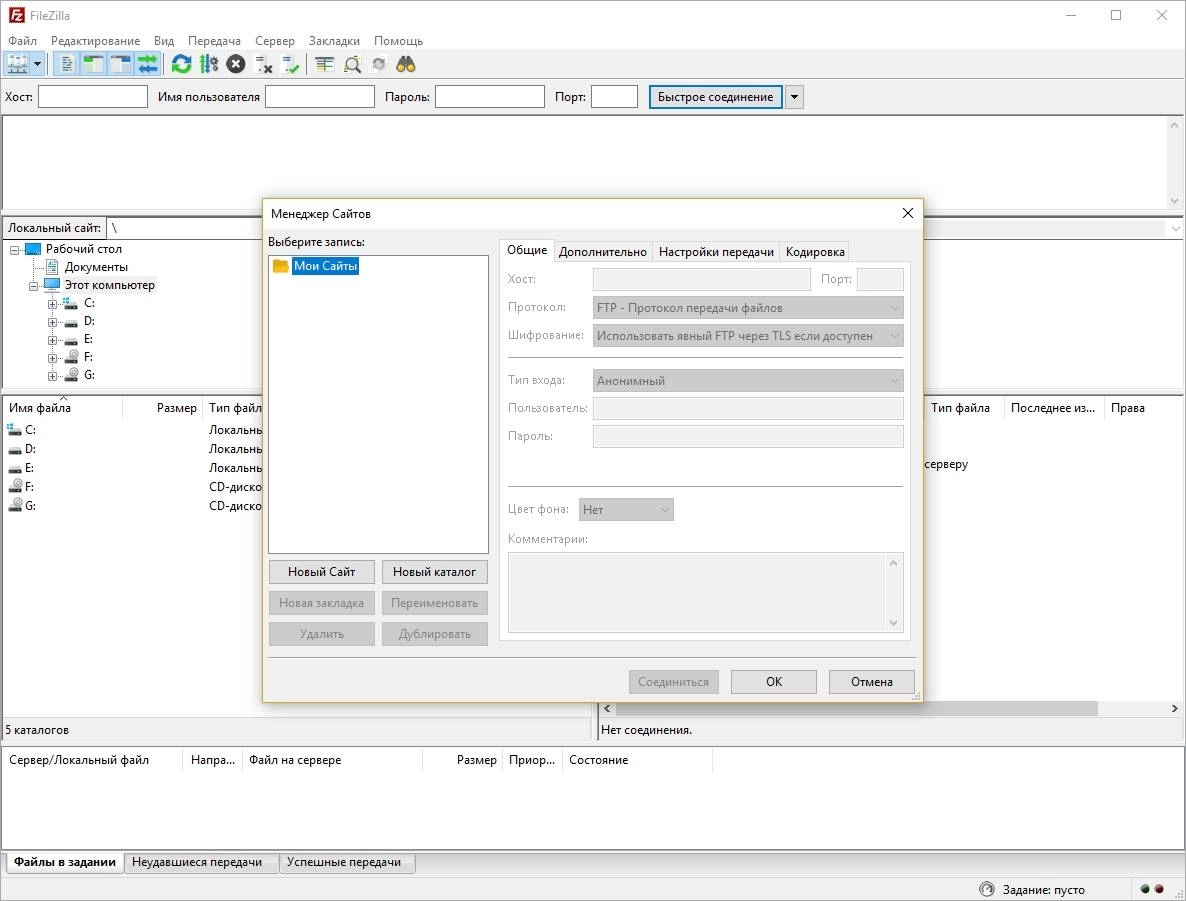Toggle message log display icon
This screenshot has width=1186, height=901.
[x=67, y=64]
